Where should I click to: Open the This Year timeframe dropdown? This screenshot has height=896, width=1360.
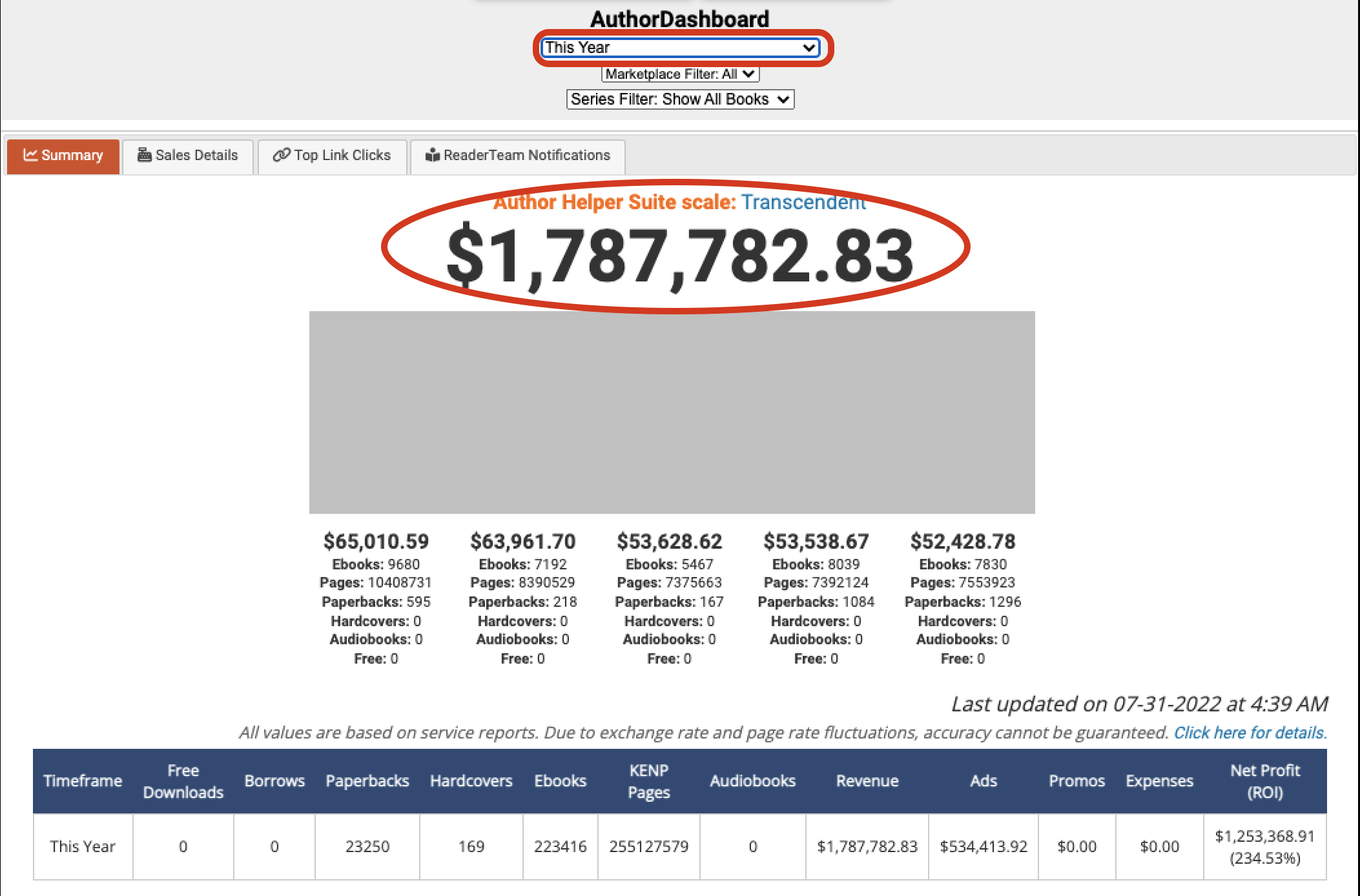[x=681, y=47]
